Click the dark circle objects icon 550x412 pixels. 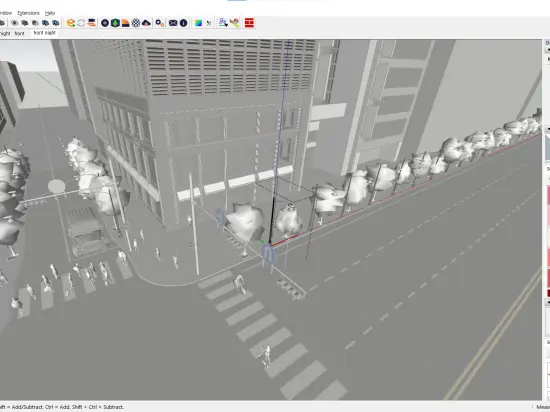[105, 23]
